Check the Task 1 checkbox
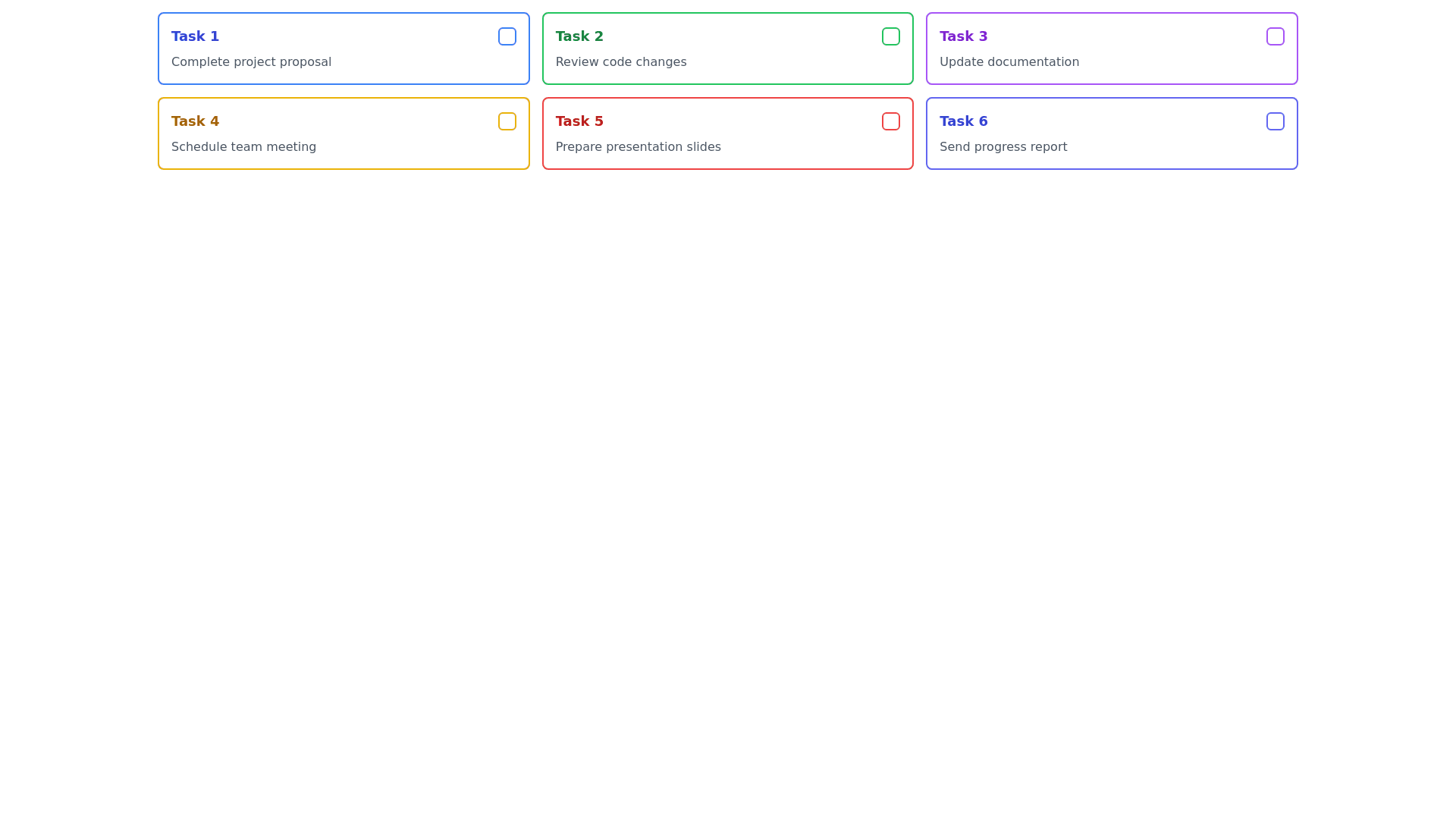The image size is (1456, 819). [x=507, y=36]
